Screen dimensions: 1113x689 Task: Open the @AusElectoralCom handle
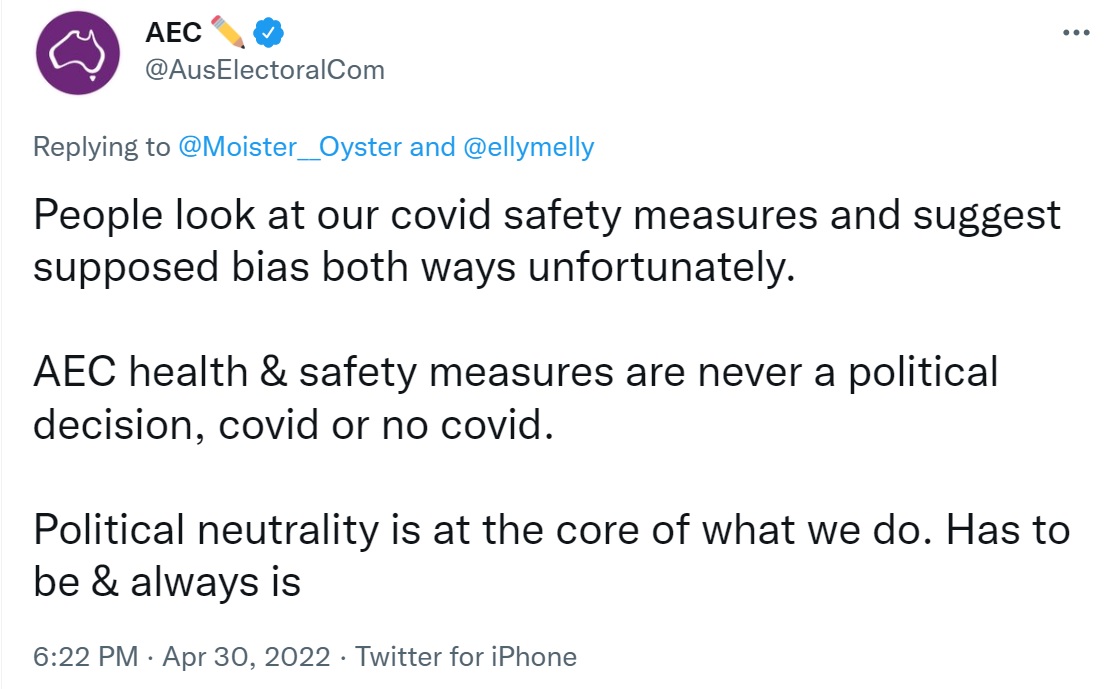[265, 70]
